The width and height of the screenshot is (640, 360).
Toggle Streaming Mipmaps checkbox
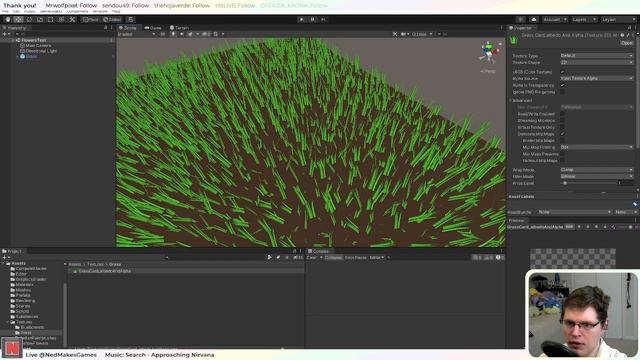pos(562,121)
